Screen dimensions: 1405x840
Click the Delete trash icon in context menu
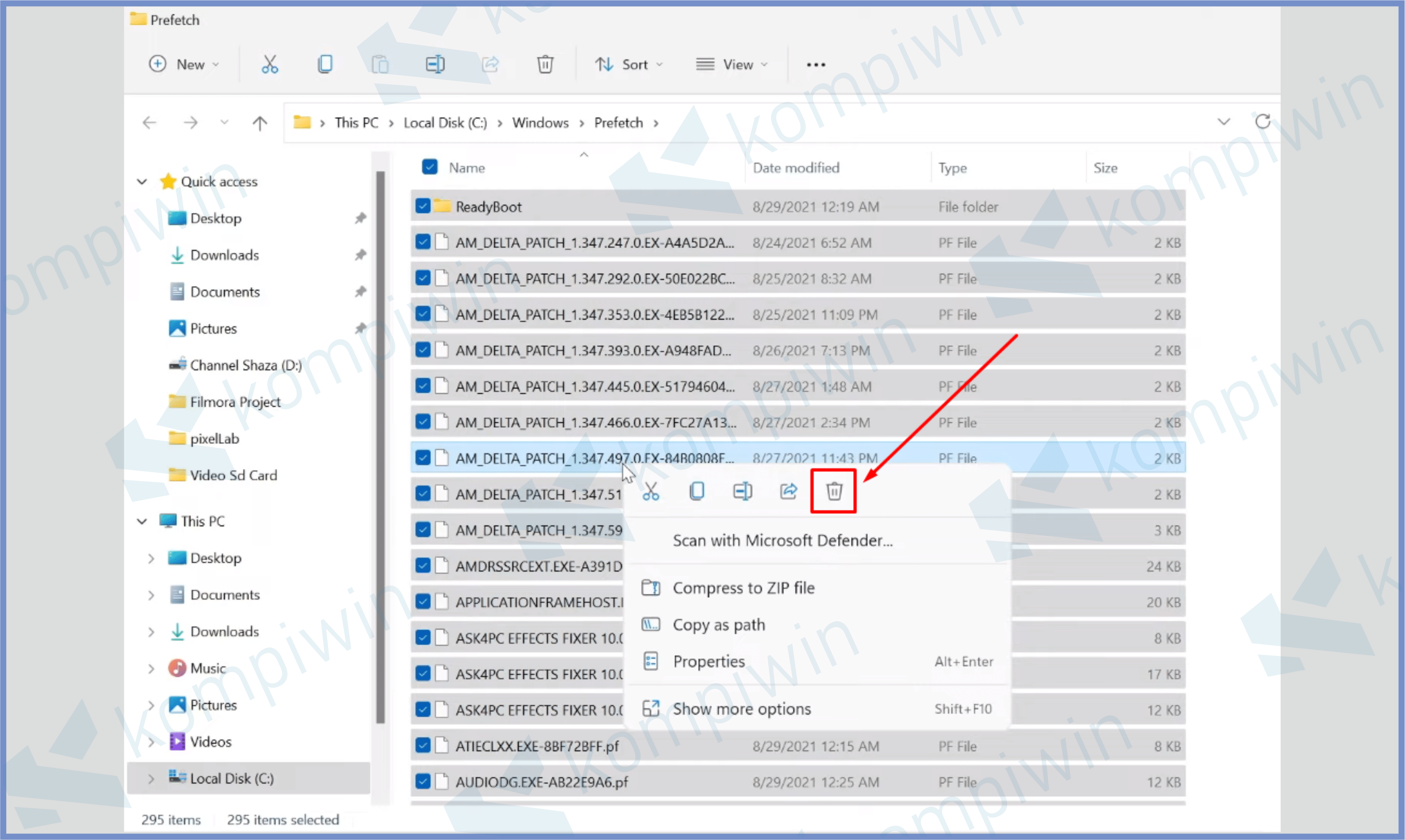pyautogui.click(x=834, y=491)
